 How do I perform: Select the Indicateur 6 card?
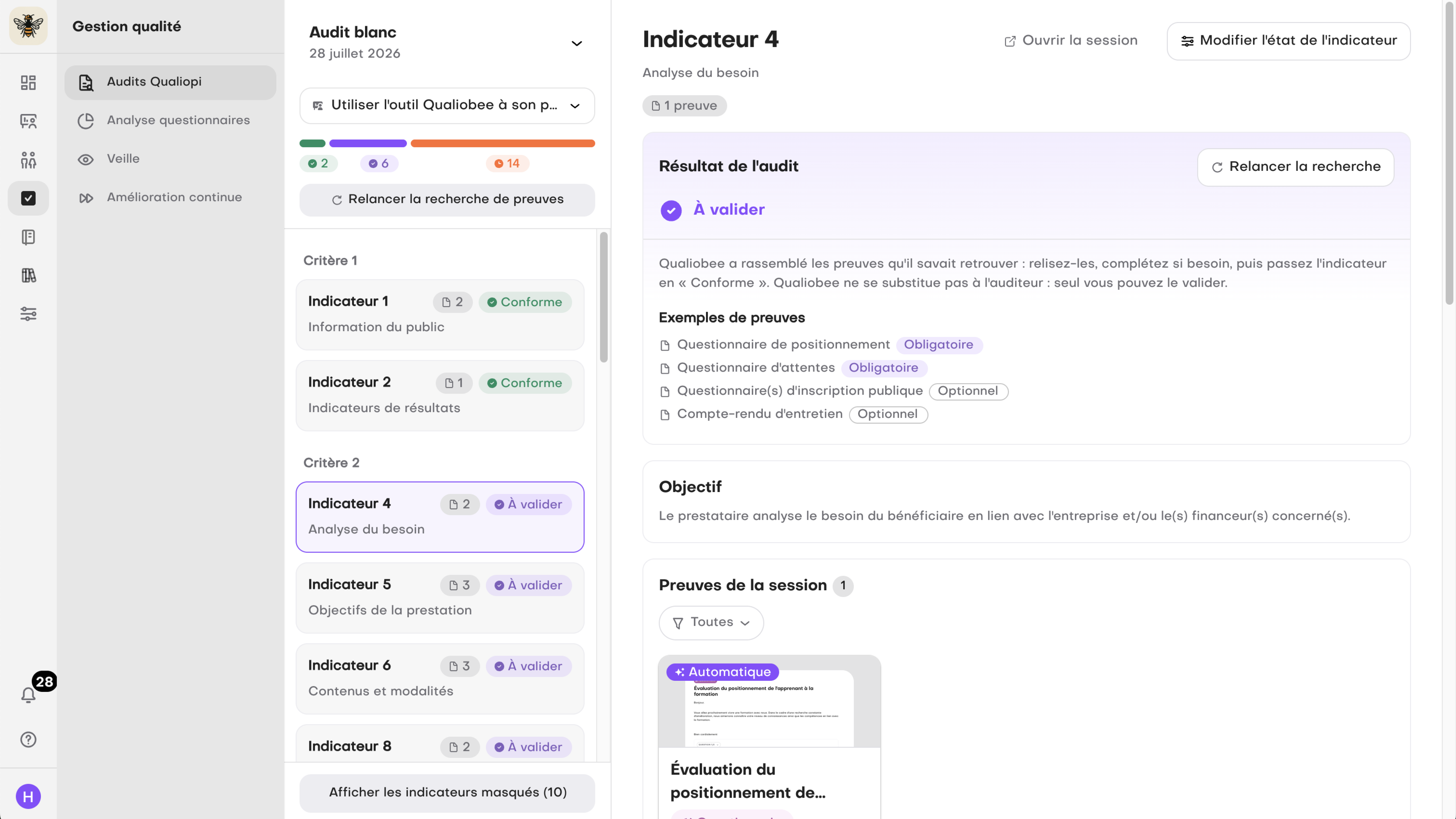[440, 679]
